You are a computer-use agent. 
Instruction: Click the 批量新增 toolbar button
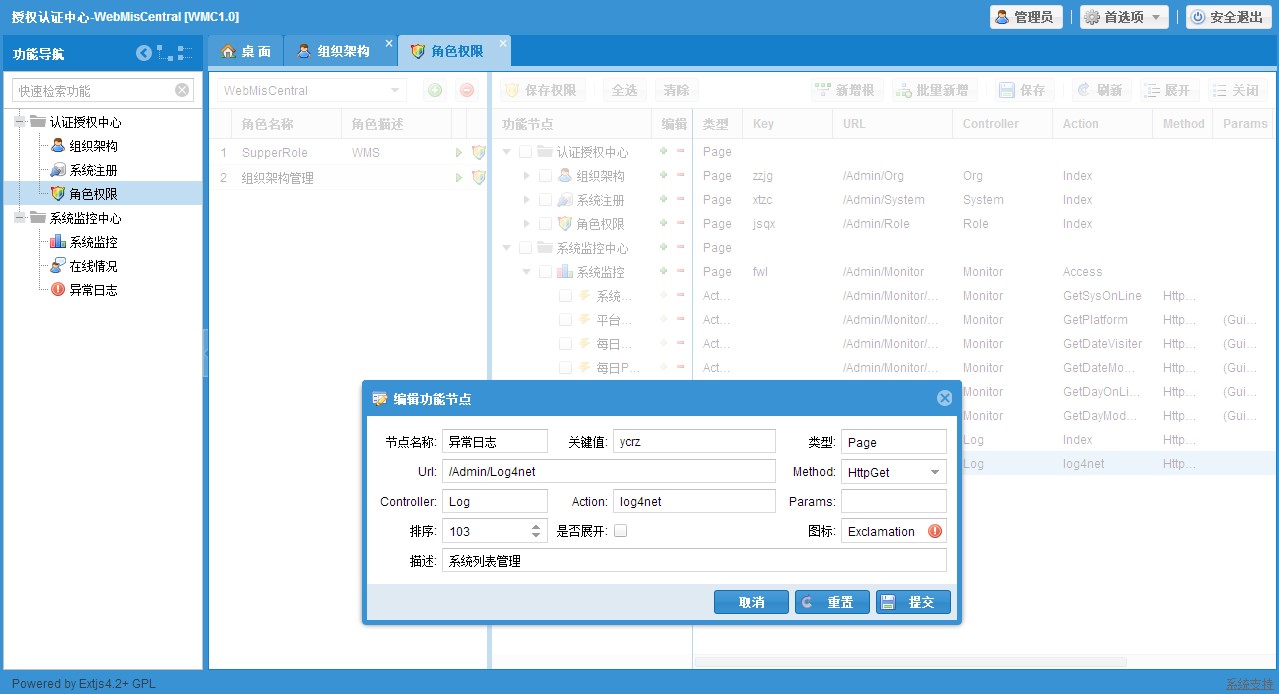pyautogui.click(x=934, y=90)
